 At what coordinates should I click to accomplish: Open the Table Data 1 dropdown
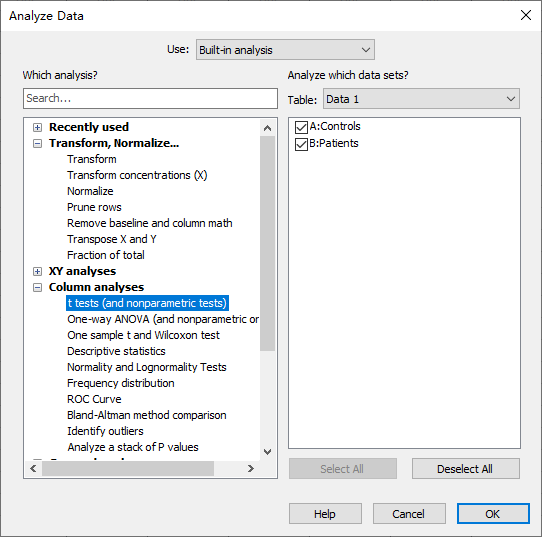click(421, 99)
